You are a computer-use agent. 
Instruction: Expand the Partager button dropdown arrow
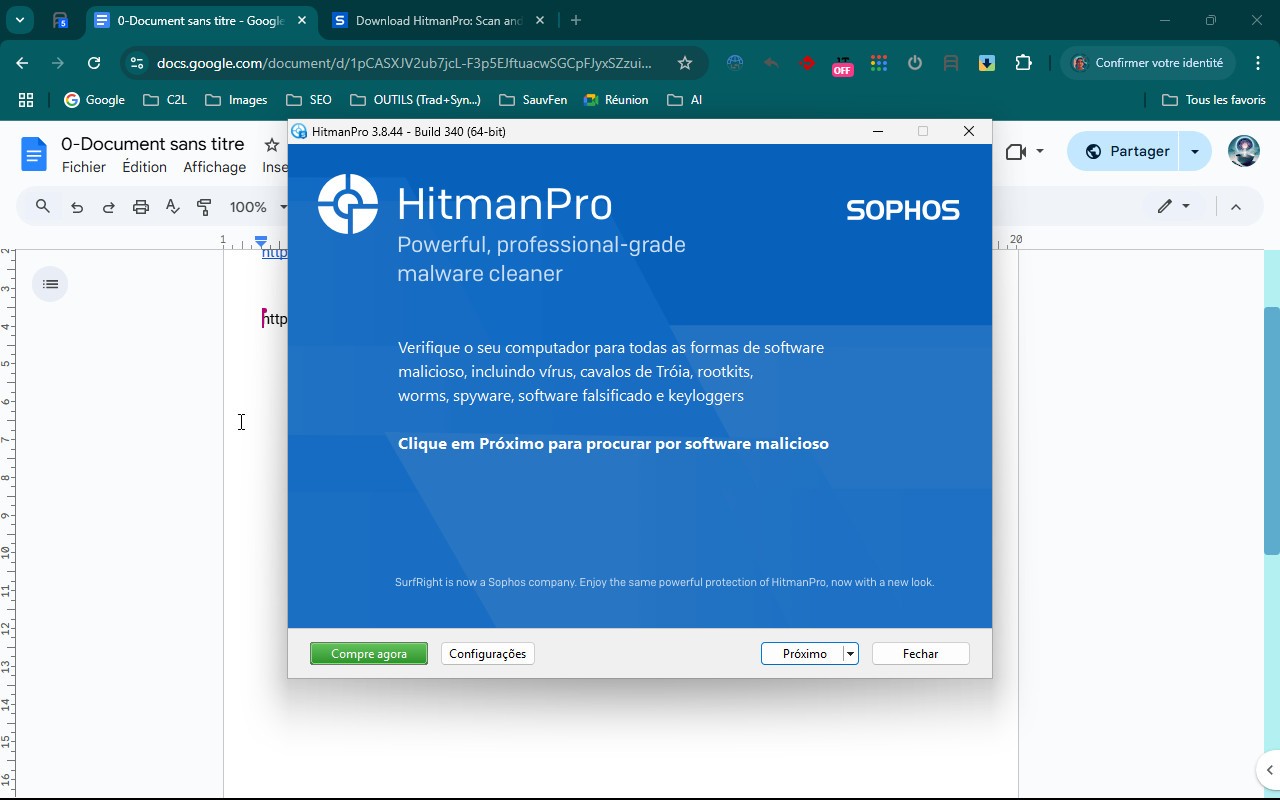pos(1195,151)
